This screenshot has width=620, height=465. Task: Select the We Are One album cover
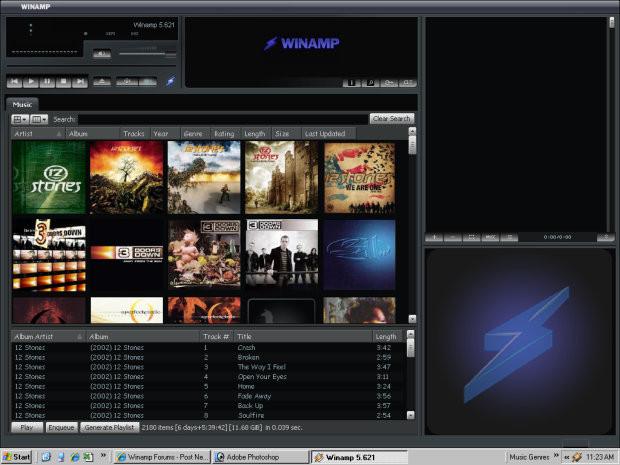click(x=359, y=178)
